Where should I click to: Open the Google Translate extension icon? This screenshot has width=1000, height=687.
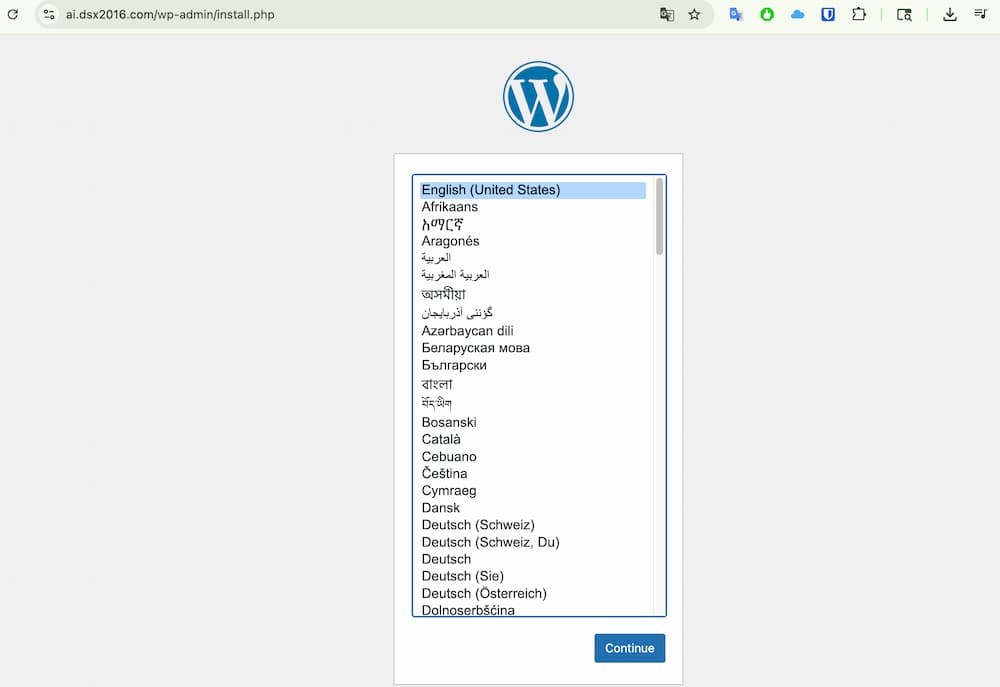click(x=736, y=14)
